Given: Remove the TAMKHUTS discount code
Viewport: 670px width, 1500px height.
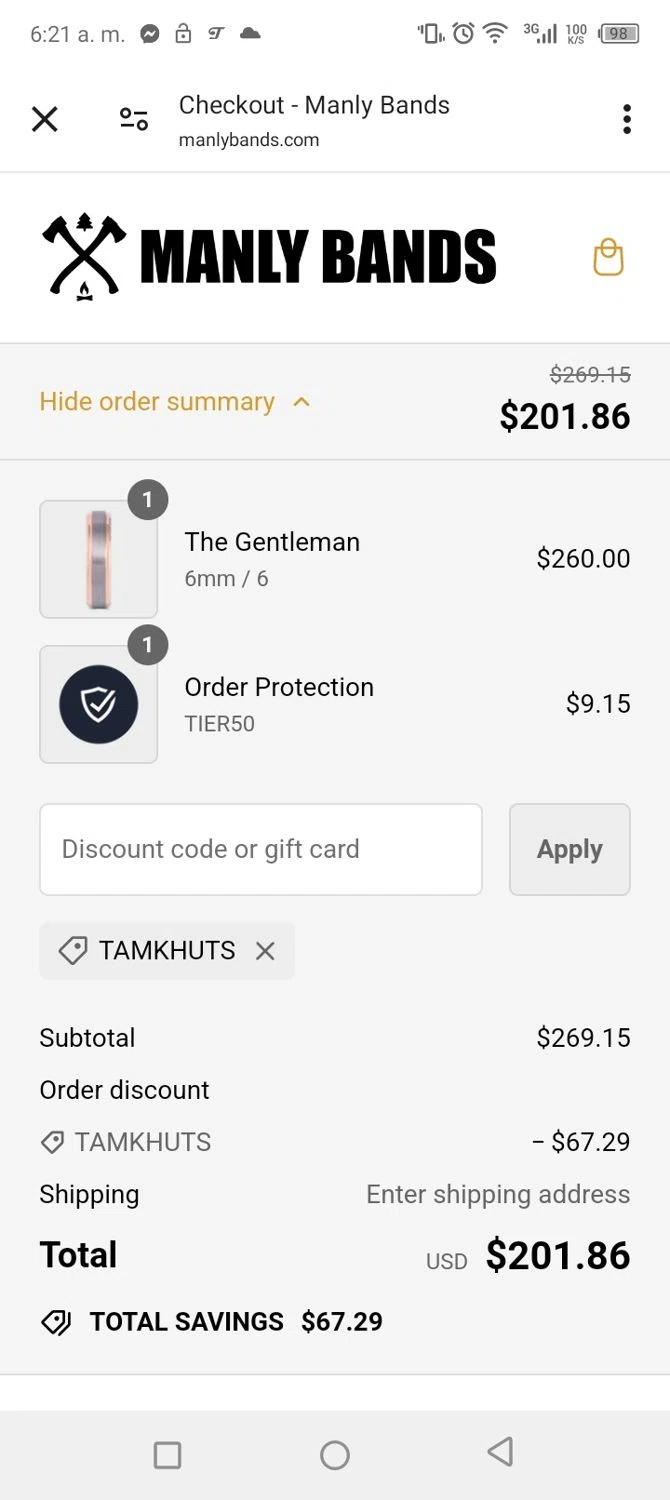Looking at the screenshot, I should (x=265, y=951).
